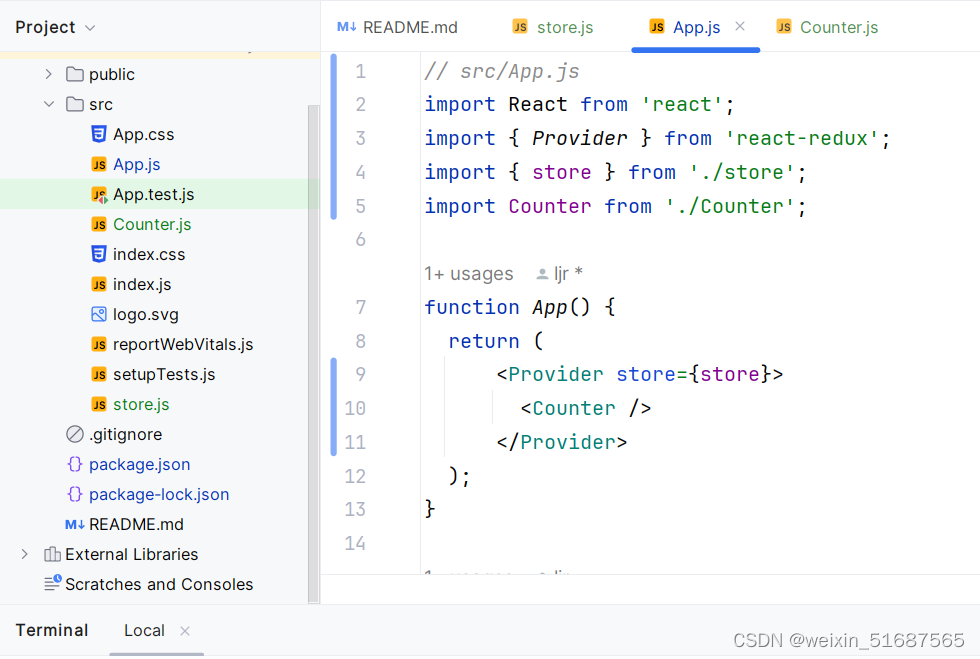Click the stylesheet icon beside App.css
980x659 pixels.
[x=98, y=134]
